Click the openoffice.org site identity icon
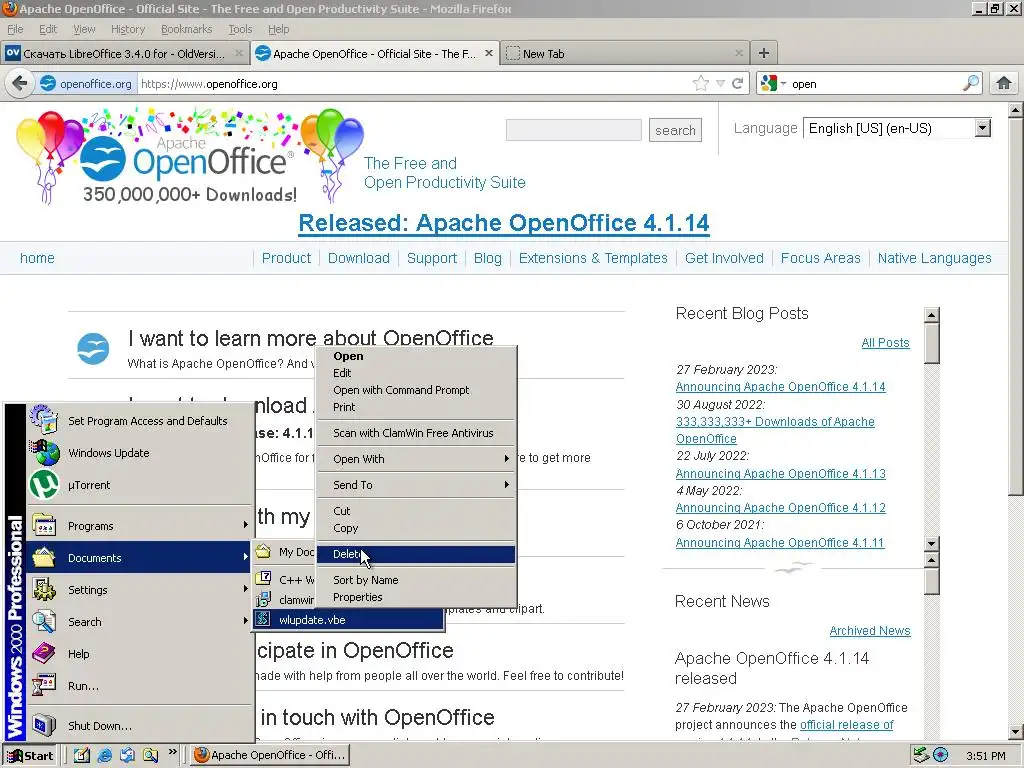 click(48, 84)
